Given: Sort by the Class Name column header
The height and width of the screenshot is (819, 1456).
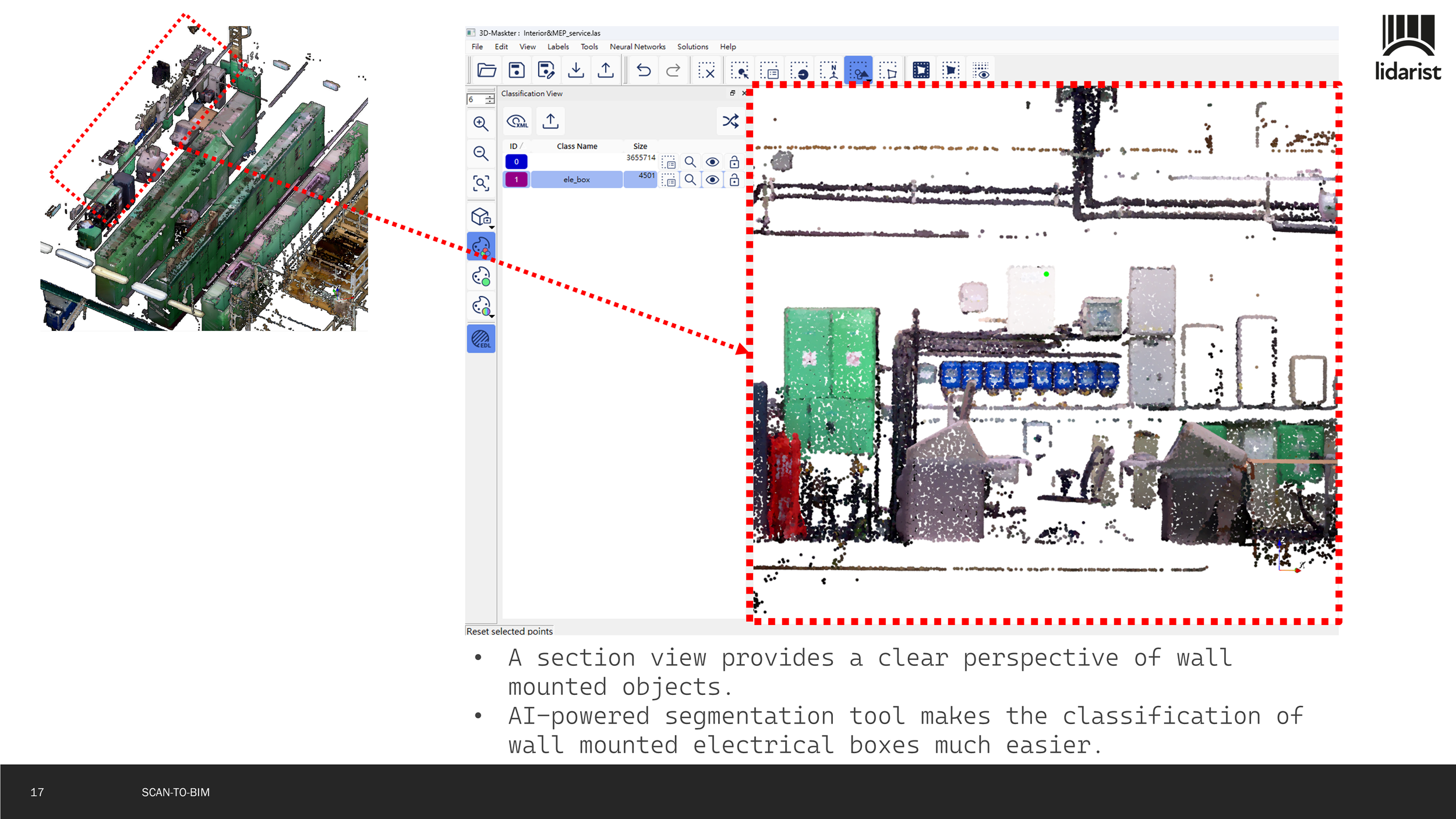Looking at the screenshot, I should [x=577, y=146].
